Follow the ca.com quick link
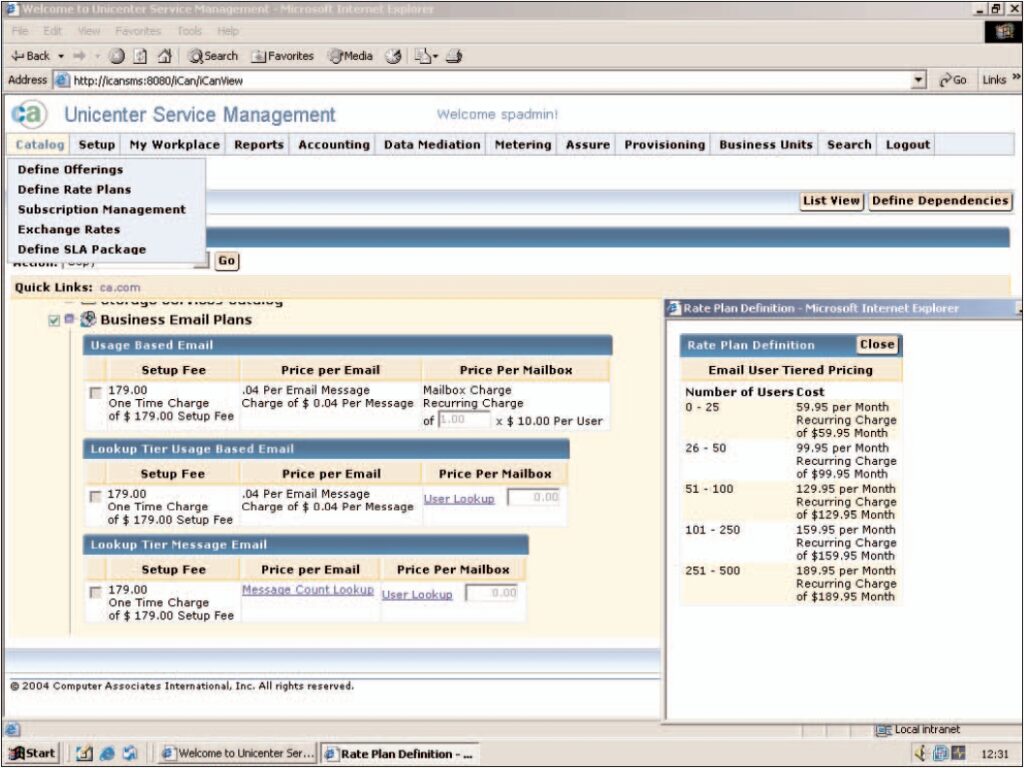The height and width of the screenshot is (768, 1024). (120, 287)
